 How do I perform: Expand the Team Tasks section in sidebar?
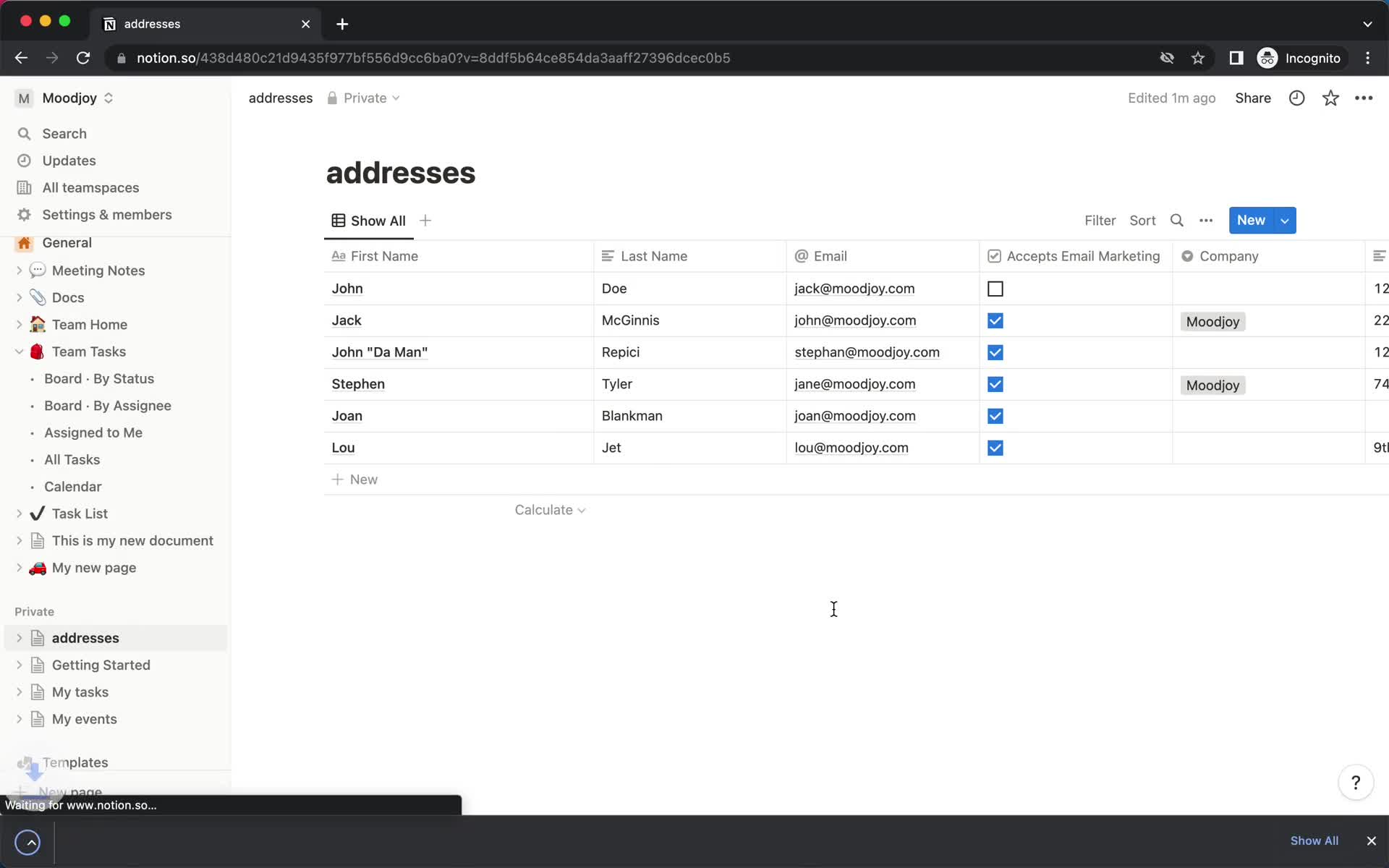[19, 351]
